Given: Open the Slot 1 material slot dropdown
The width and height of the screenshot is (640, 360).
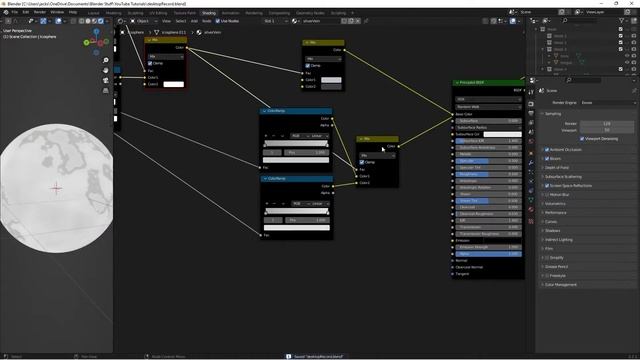Looking at the screenshot, I should point(276,21).
